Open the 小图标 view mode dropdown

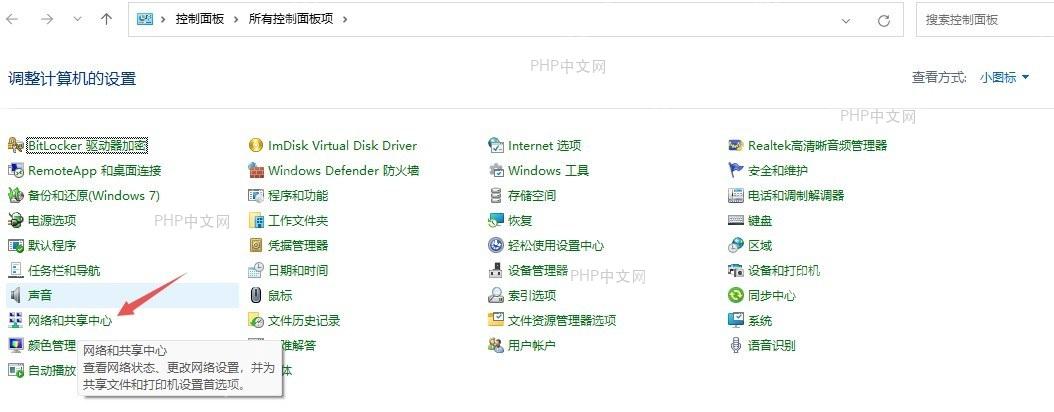pos(1004,77)
